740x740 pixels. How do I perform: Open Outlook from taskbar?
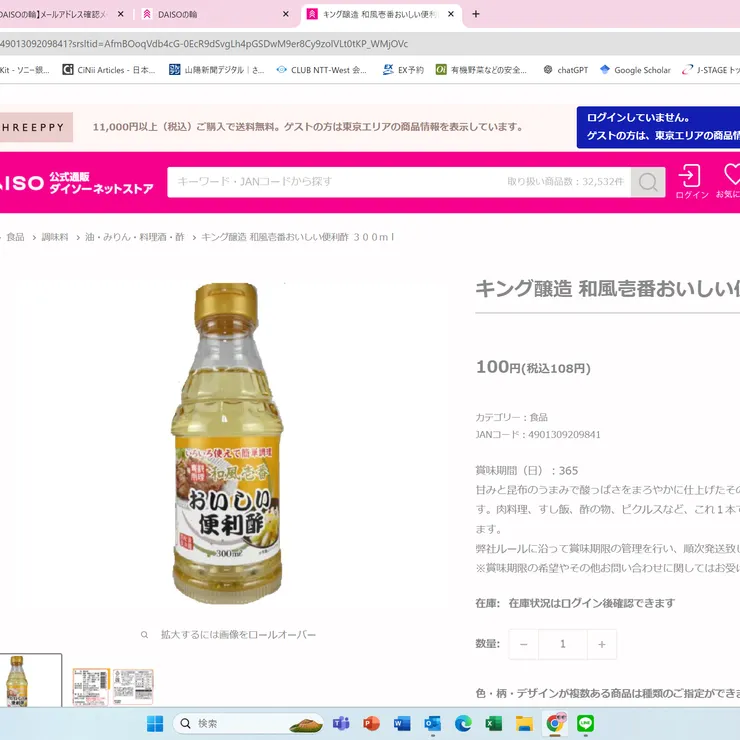pyautogui.click(x=432, y=723)
